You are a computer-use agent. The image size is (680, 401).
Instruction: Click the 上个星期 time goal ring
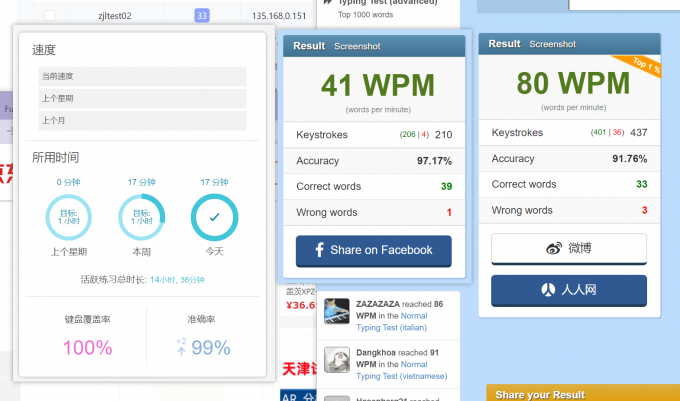pos(69,217)
